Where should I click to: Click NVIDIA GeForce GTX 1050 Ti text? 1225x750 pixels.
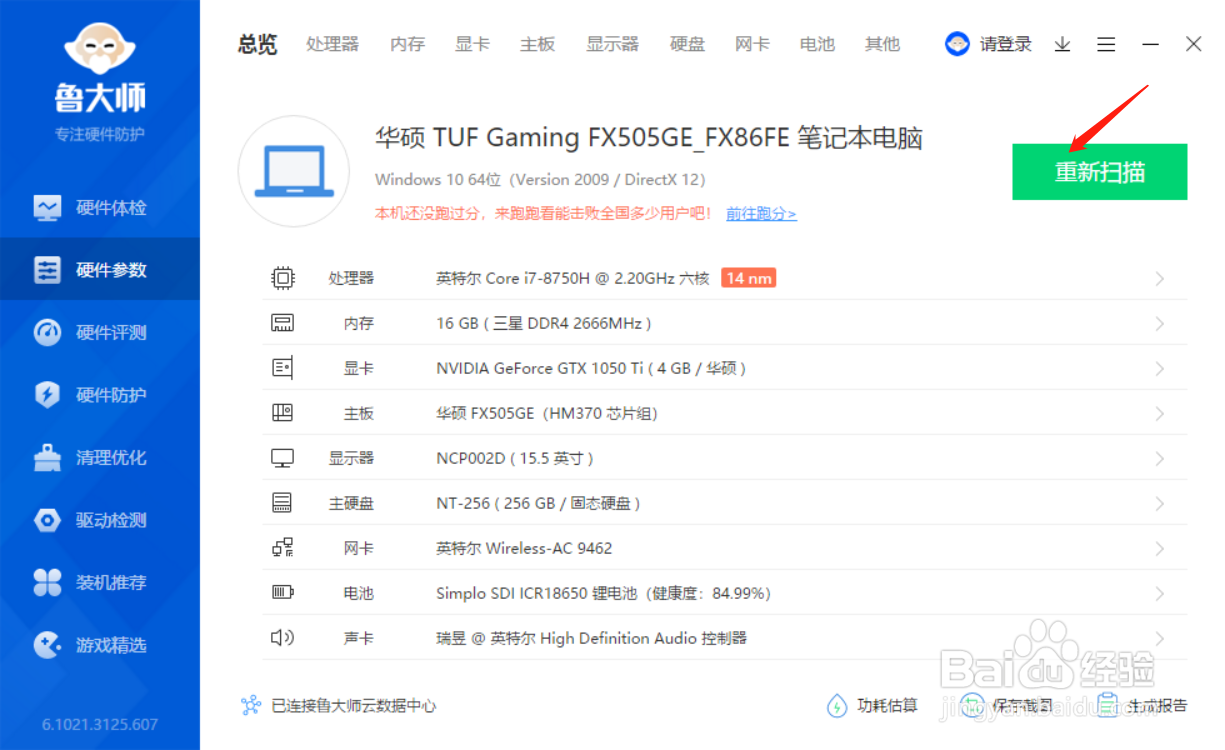[x=592, y=368]
